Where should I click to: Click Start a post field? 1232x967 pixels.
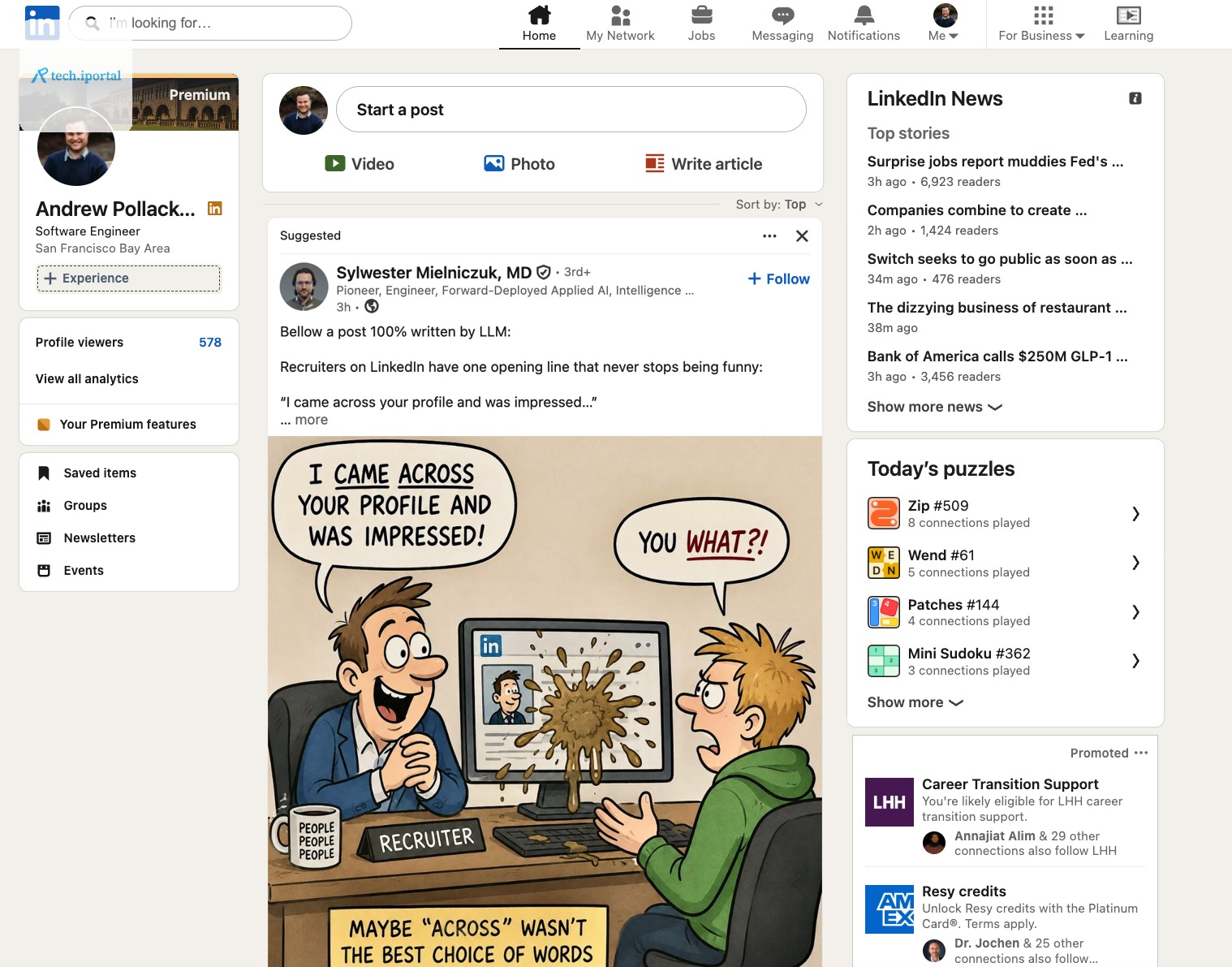571,110
